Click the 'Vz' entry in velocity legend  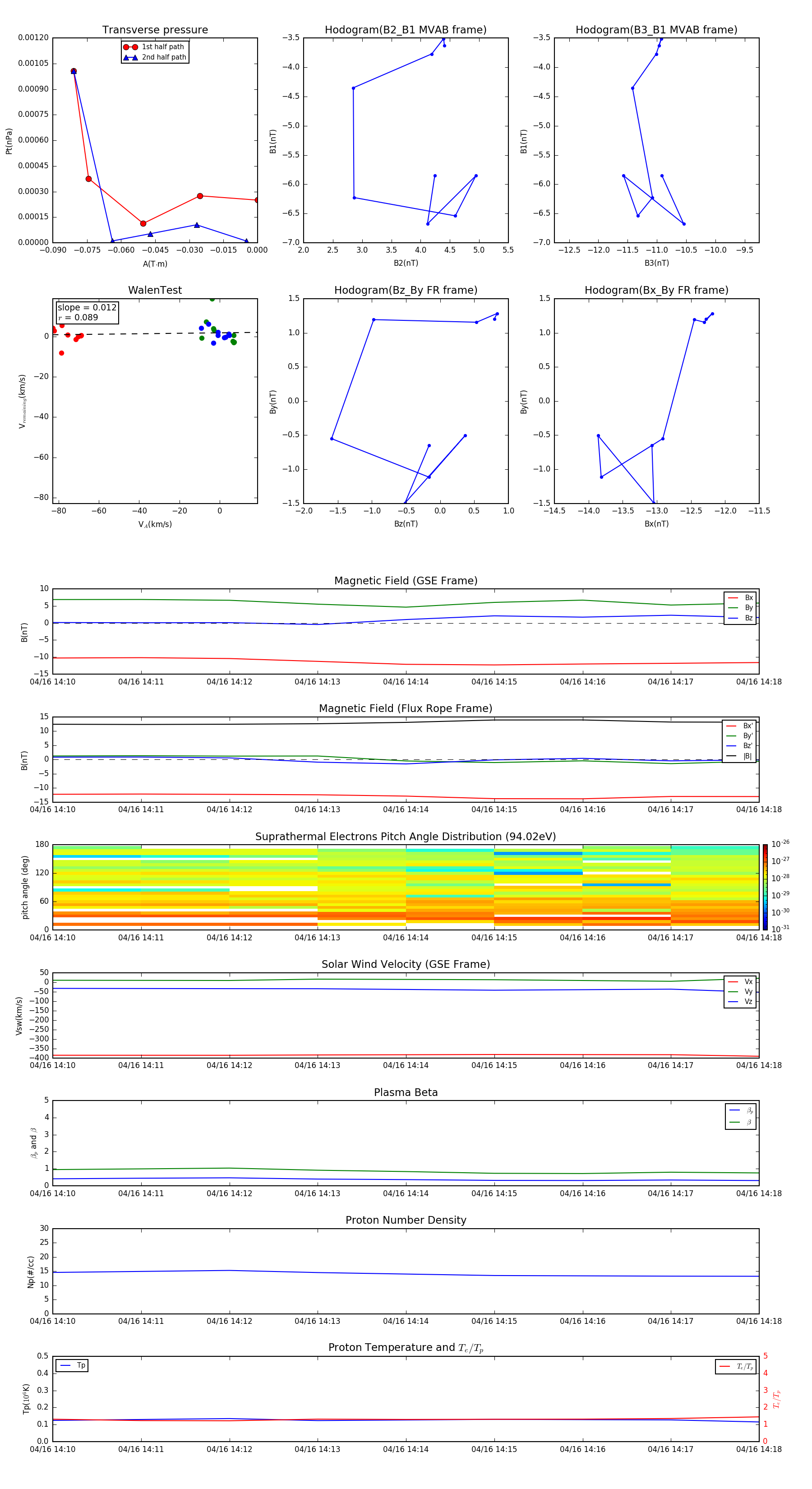pyautogui.click(x=740, y=1002)
